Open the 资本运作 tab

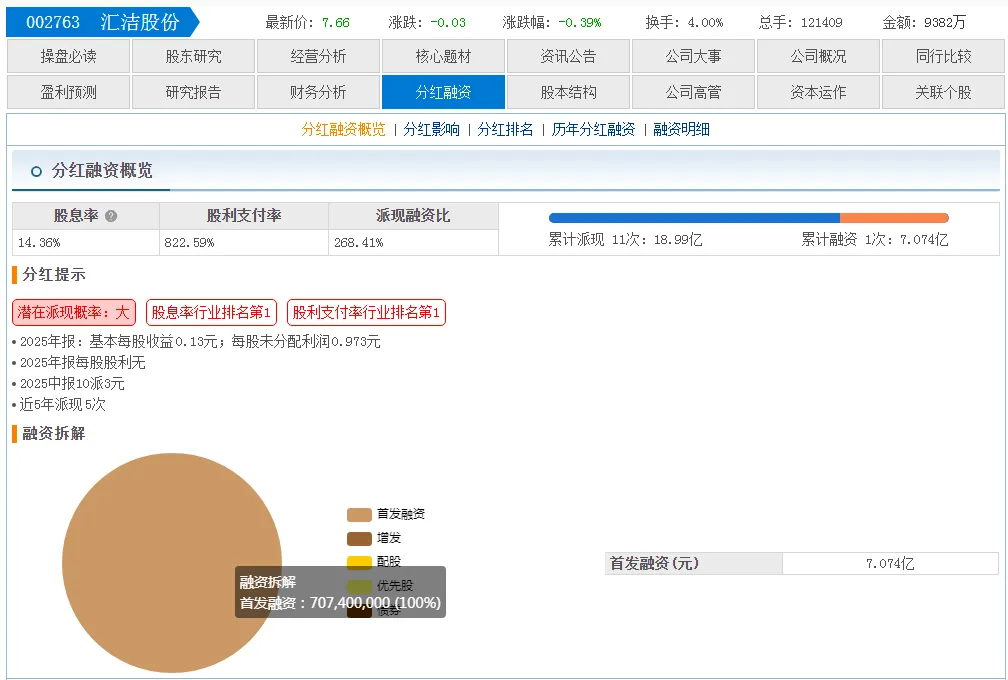click(x=818, y=92)
